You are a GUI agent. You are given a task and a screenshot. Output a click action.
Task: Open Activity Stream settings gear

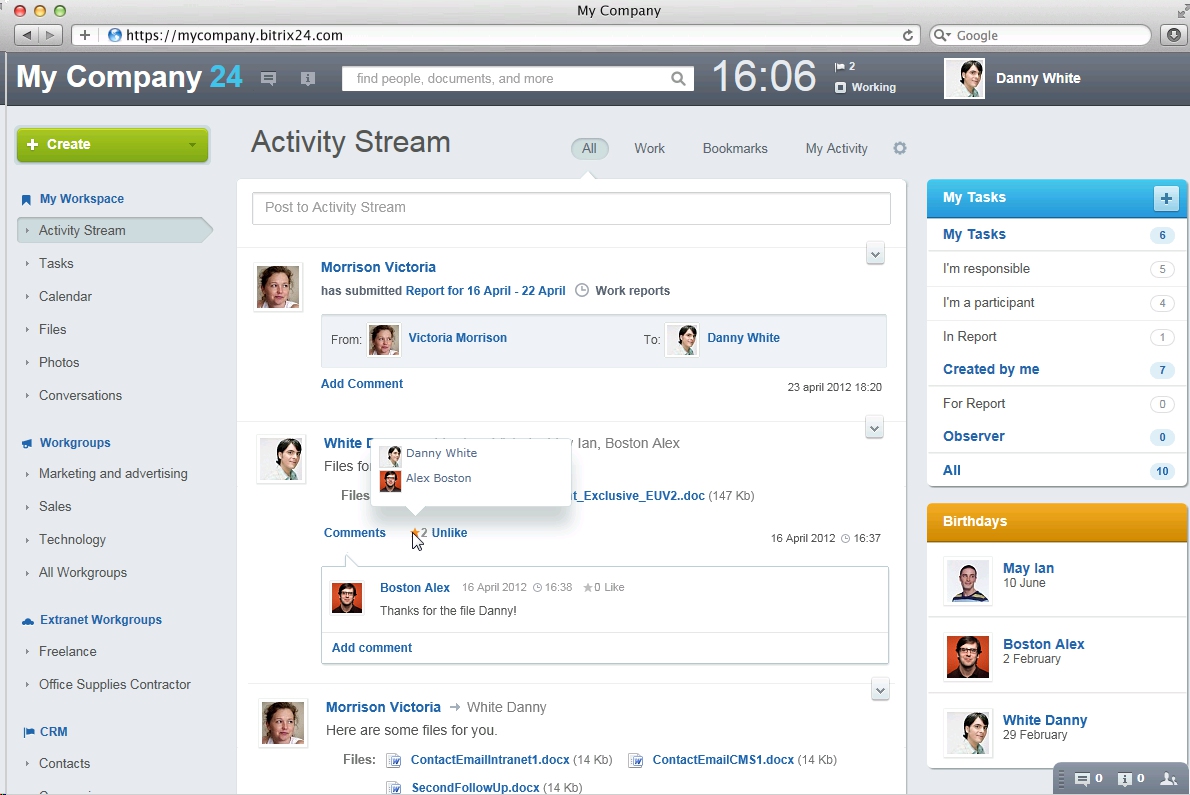899,148
